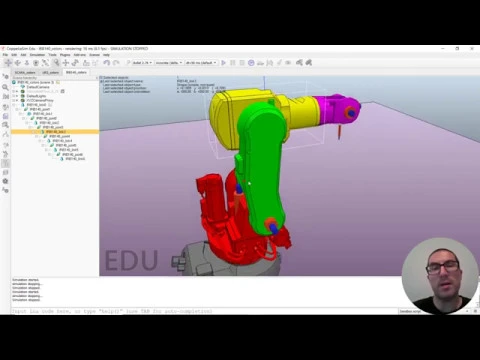Toggle threaded rendering

(279, 63)
